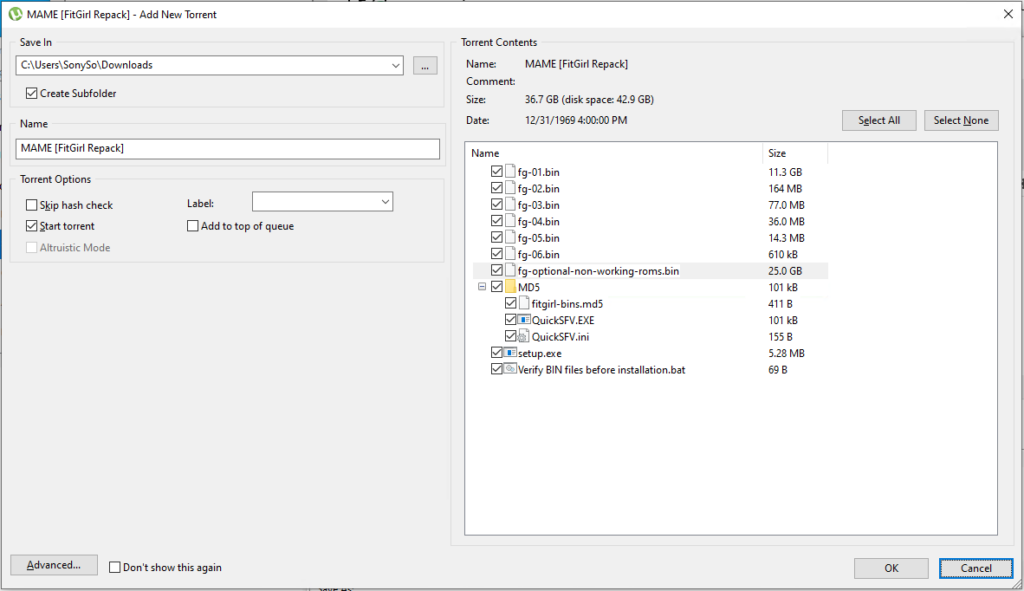Click the fg-06.bin file icon
1024x591 pixels.
tap(510, 253)
